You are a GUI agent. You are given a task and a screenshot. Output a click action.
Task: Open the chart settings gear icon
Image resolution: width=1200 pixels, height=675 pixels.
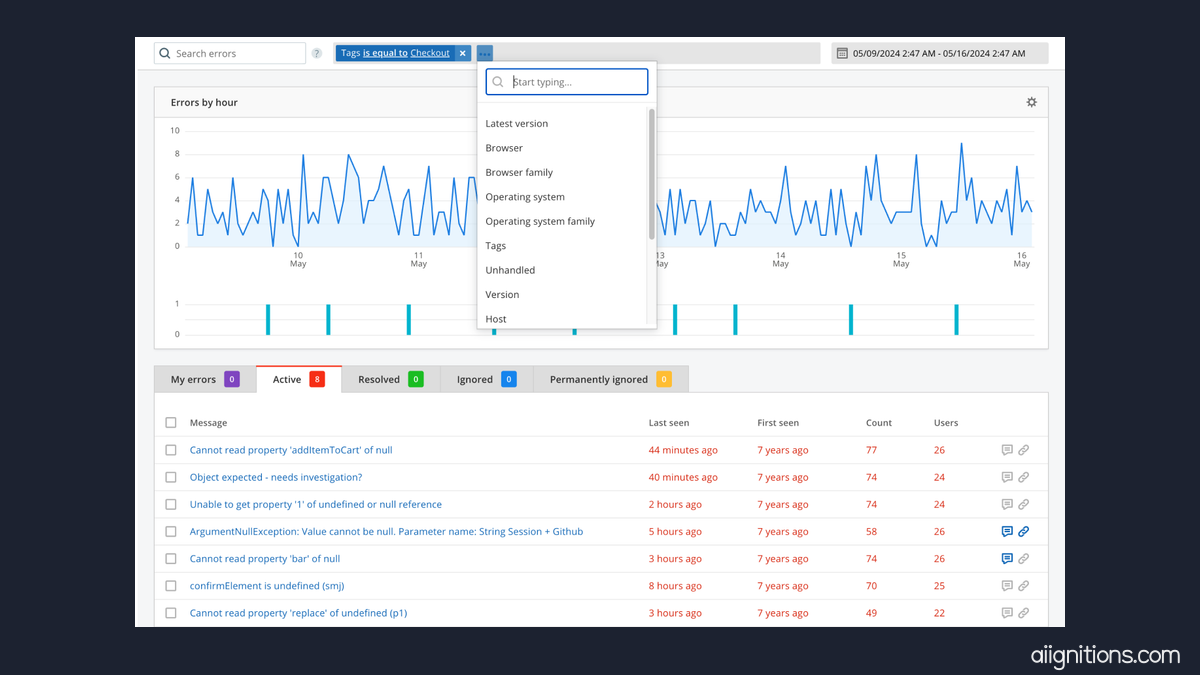pos(1031,102)
